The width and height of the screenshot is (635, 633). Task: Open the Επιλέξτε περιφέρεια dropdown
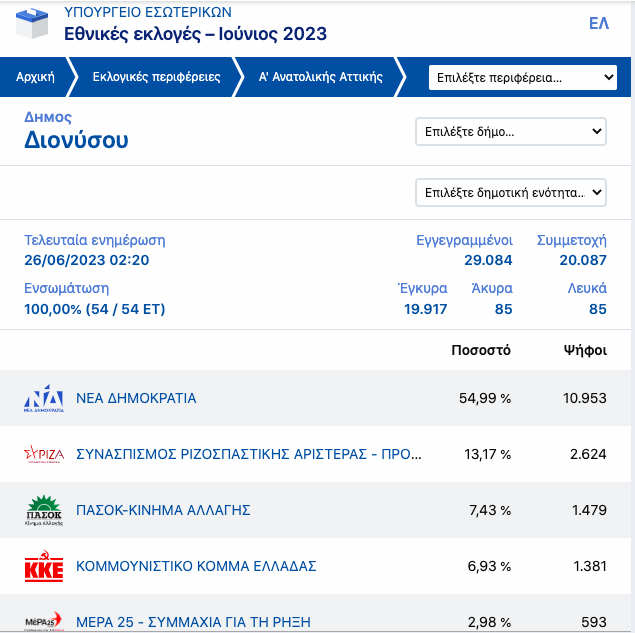[x=523, y=77]
